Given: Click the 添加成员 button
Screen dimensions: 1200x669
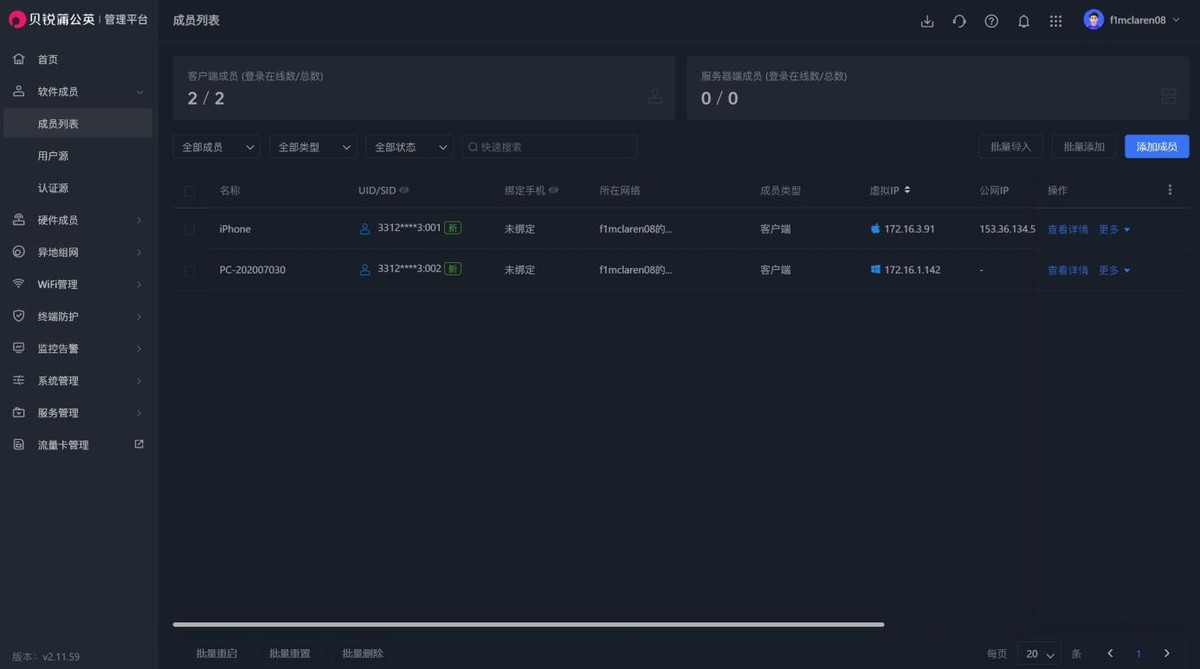Looking at the screenshot, I should (1157, 146).
